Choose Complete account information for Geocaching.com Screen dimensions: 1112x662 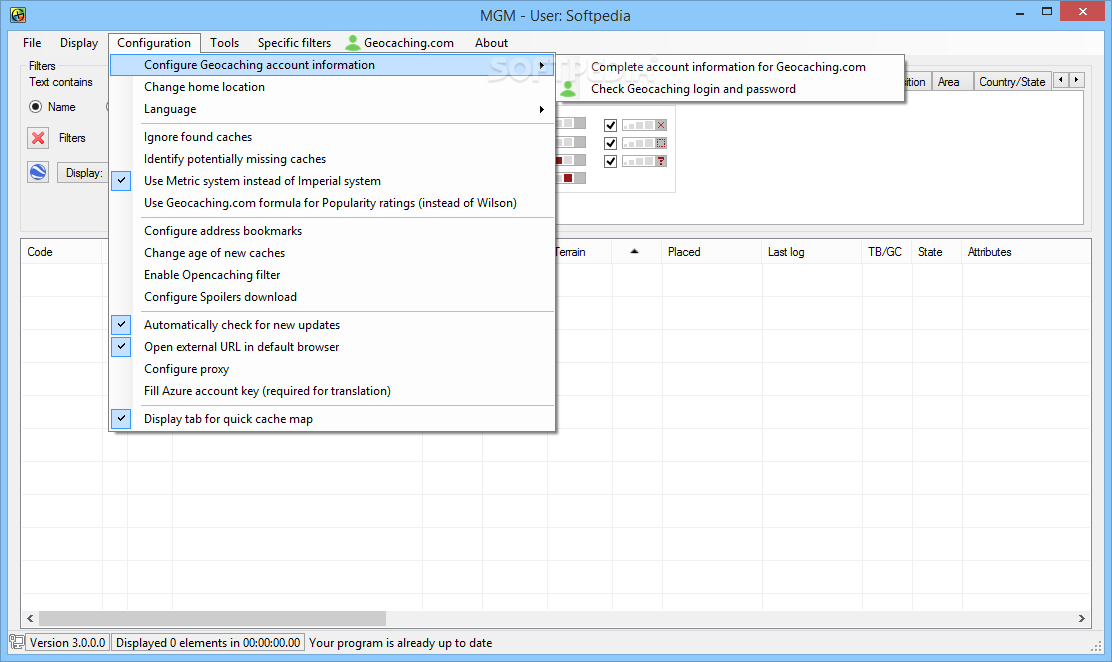point(730,67)
